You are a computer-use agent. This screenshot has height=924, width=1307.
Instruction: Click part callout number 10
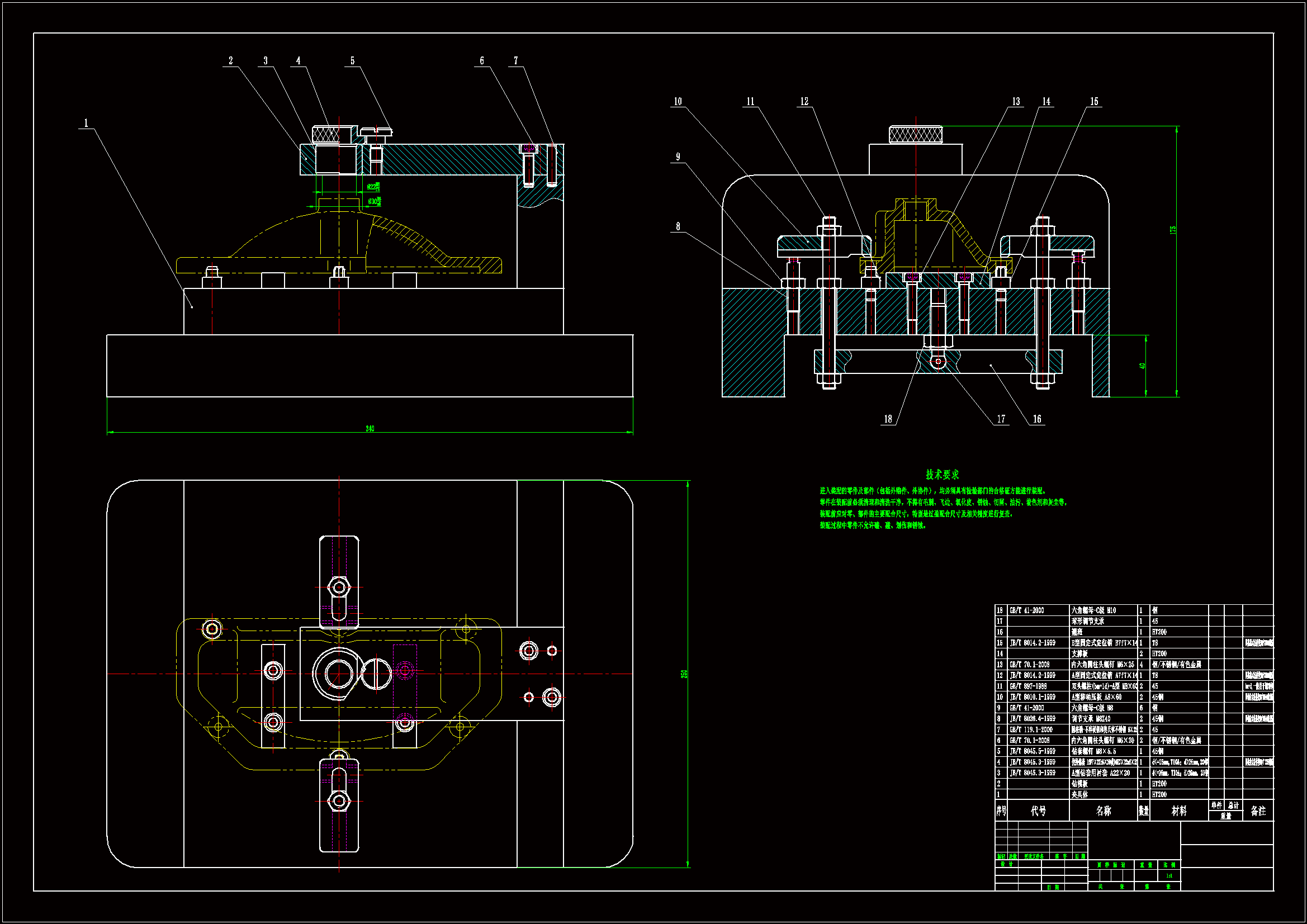[678, 101]
